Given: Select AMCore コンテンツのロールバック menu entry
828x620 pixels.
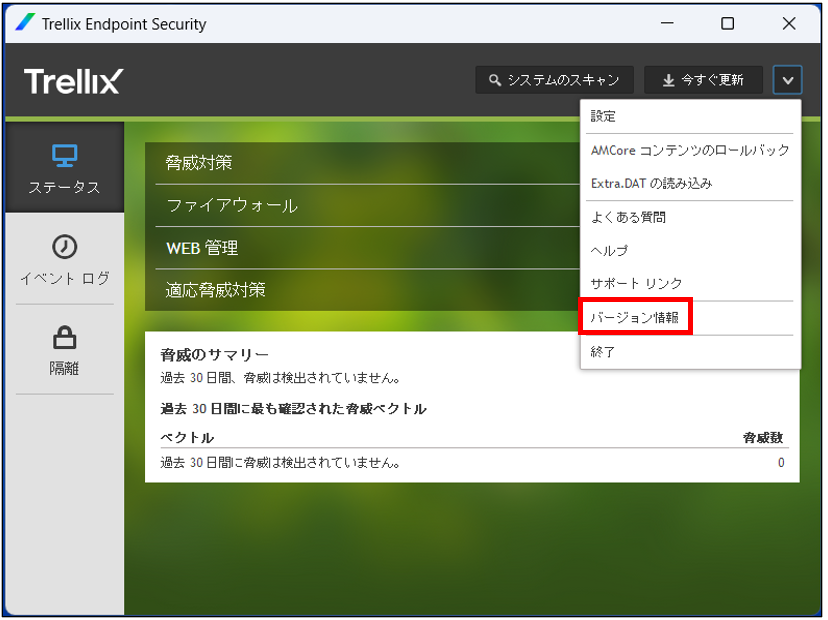Looking at the screenshot, I should [690, 151].
